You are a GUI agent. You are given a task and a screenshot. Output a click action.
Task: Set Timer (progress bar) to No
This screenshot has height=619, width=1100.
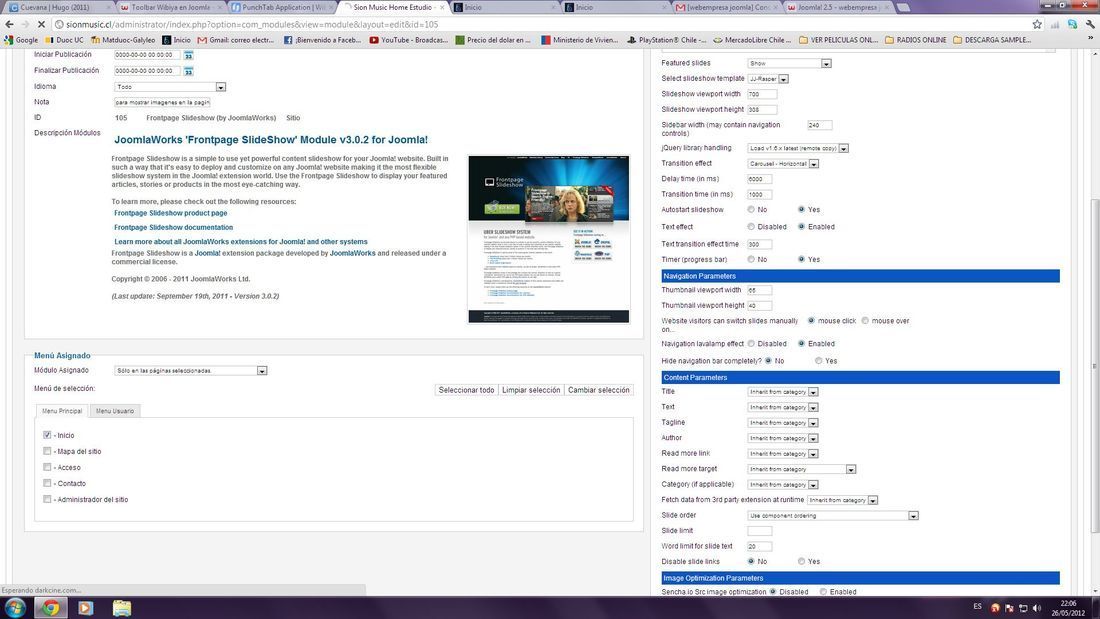751,260
